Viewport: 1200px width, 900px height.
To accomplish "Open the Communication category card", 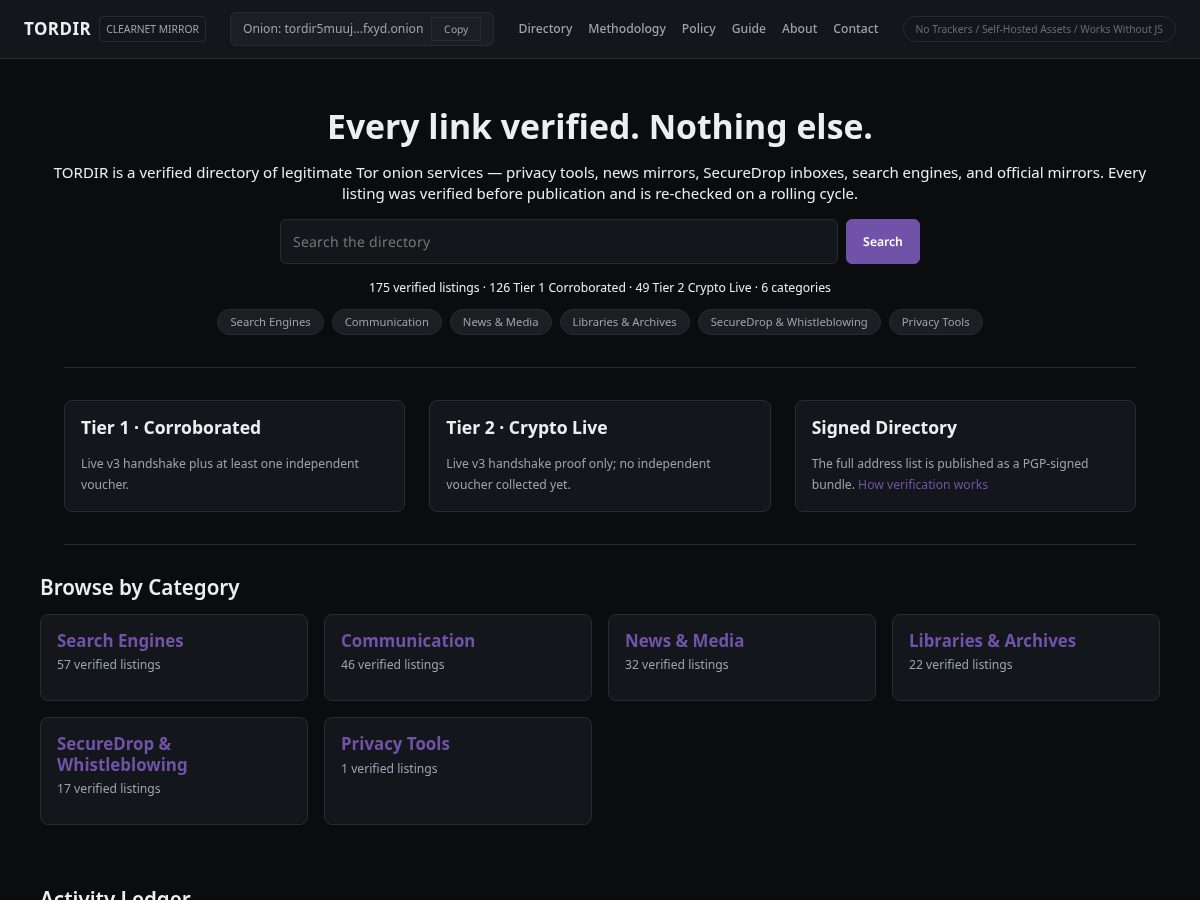I will click(x=458, y=657).
